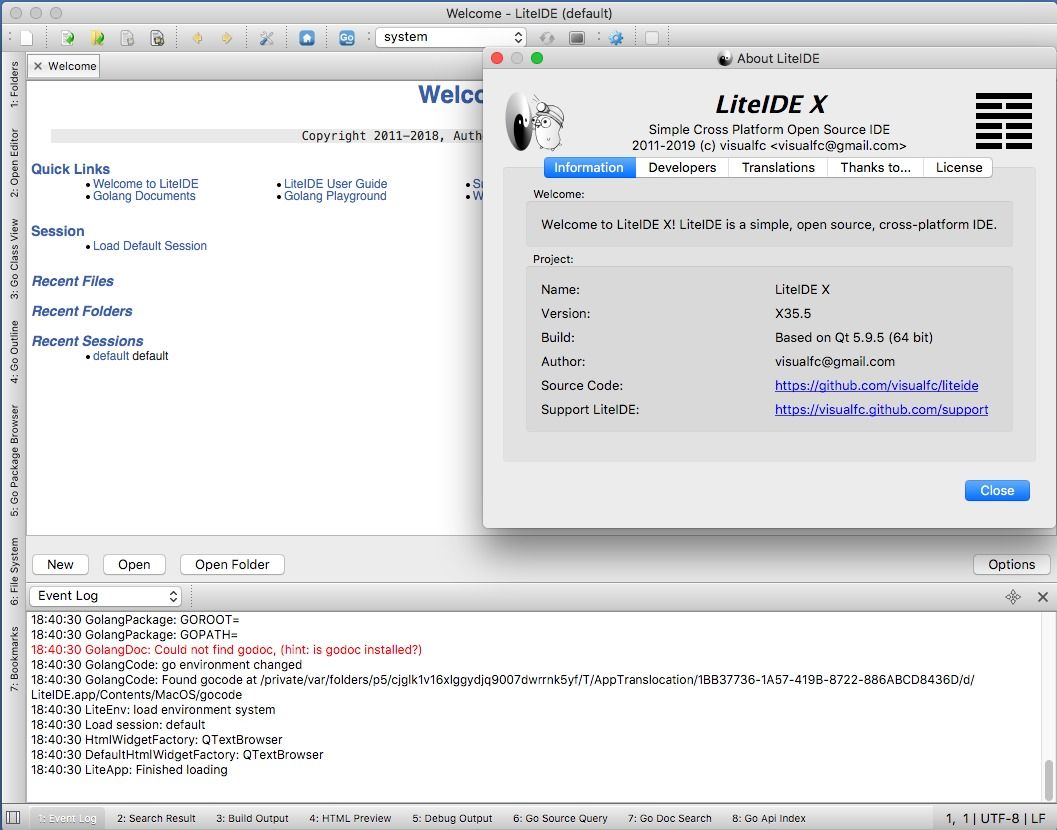This screenshot has width=1057, height=830.
Task: Open the Golang Playground link
Action: (x=335, y=196)
